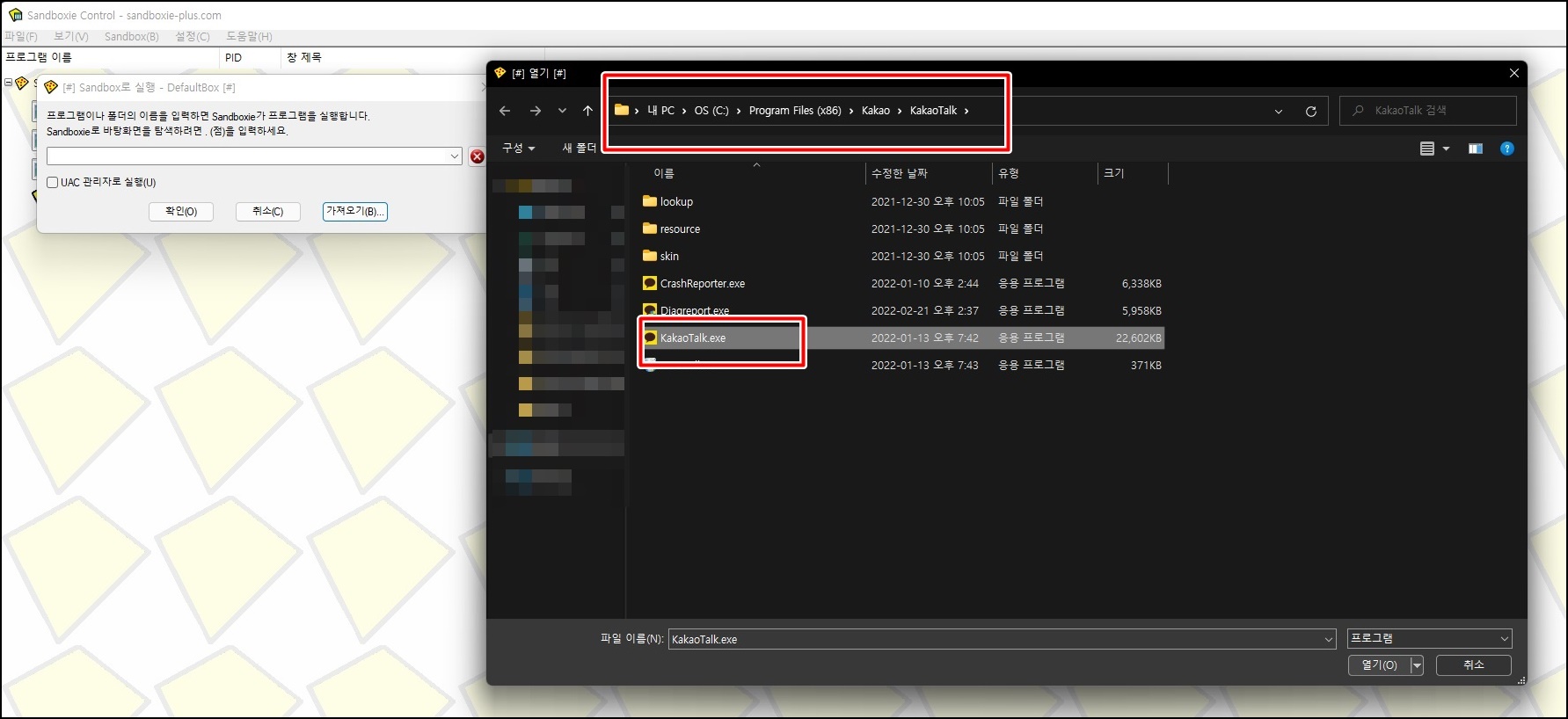The height and width of the screenshot is (719, 1568).
Task: Open the 도움말(H) menu in Sandboxie
Action: coord(249,36)
